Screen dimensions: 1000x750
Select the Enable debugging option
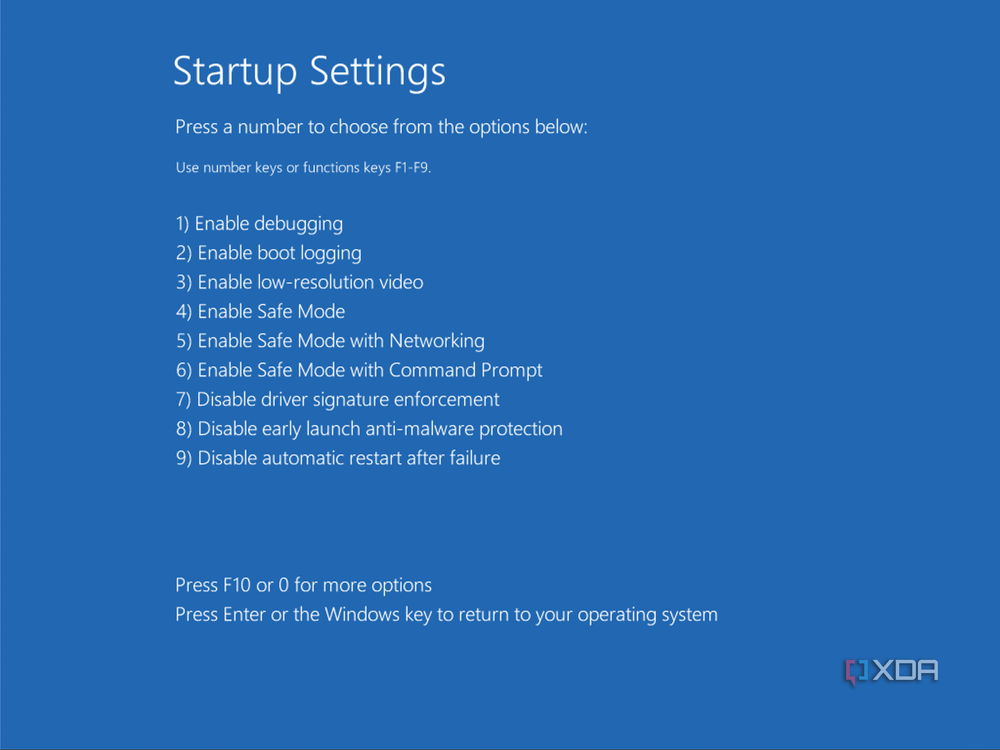click(x=259, y=224)
